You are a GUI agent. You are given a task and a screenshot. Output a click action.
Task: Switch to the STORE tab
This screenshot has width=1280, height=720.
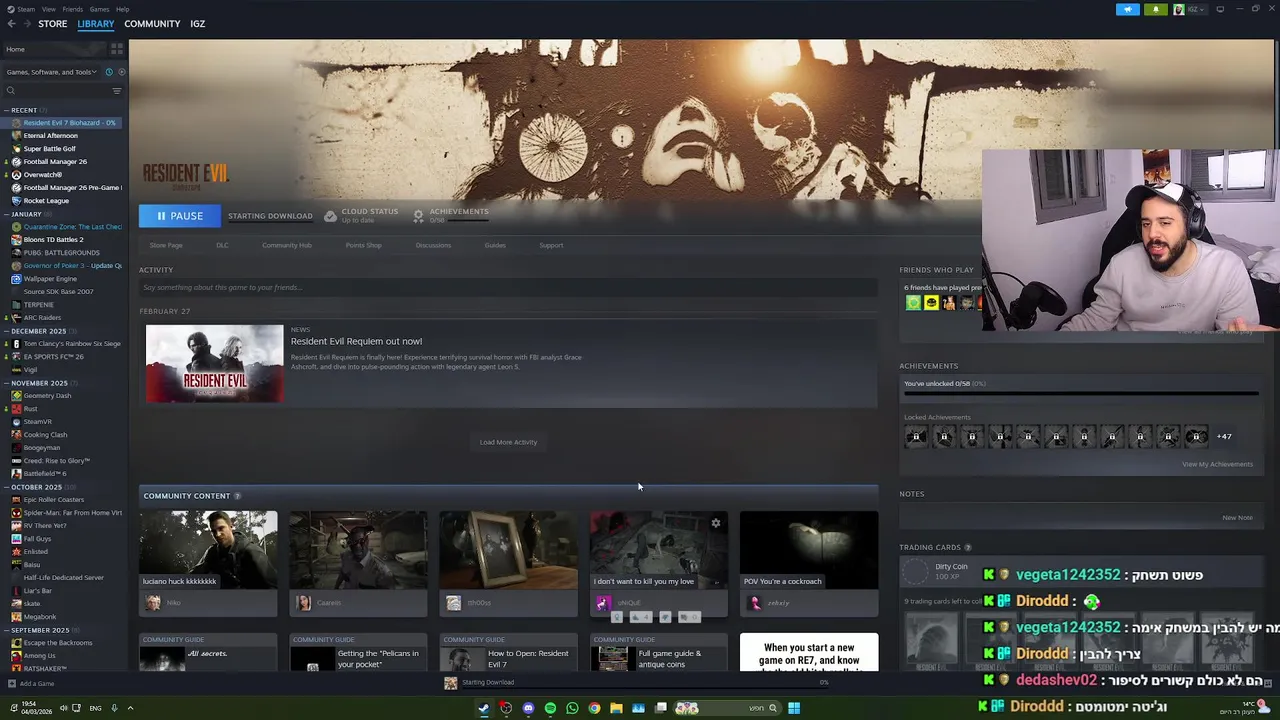tap(52, 24)
